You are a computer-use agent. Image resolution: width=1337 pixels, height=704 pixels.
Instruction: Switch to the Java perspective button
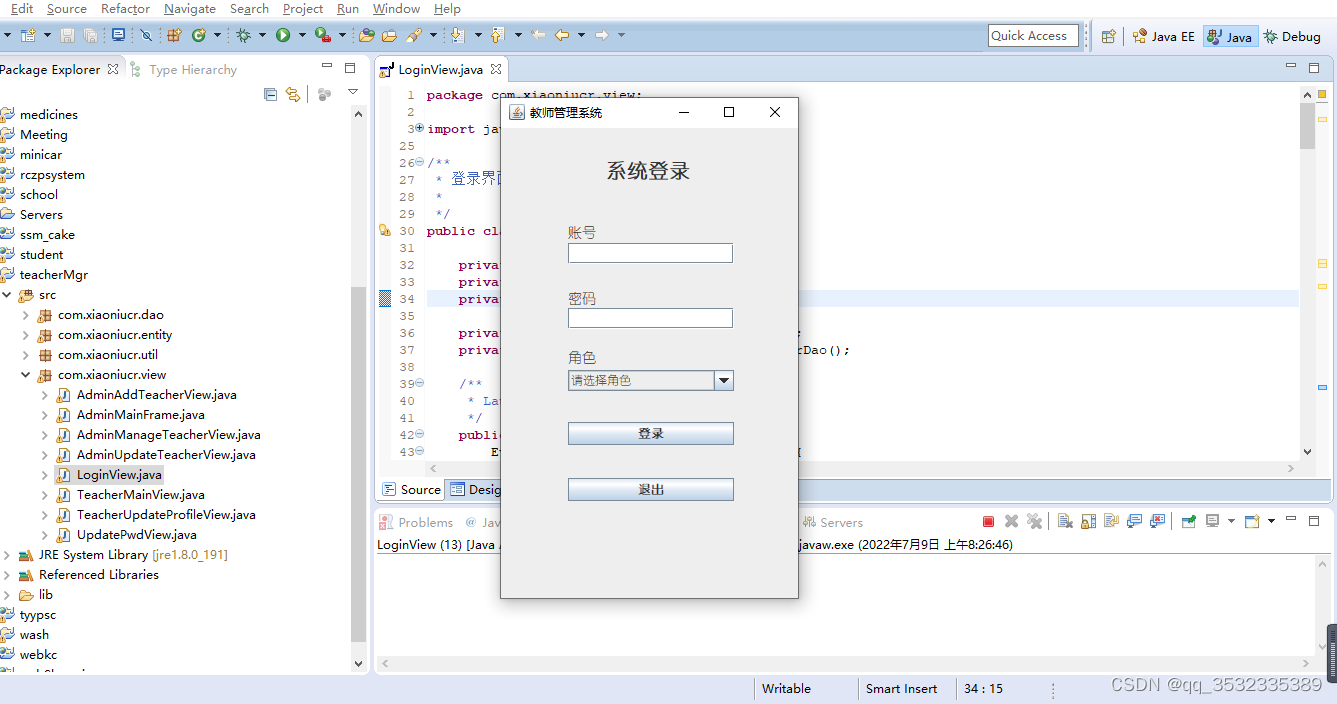tap(1230, 36)
